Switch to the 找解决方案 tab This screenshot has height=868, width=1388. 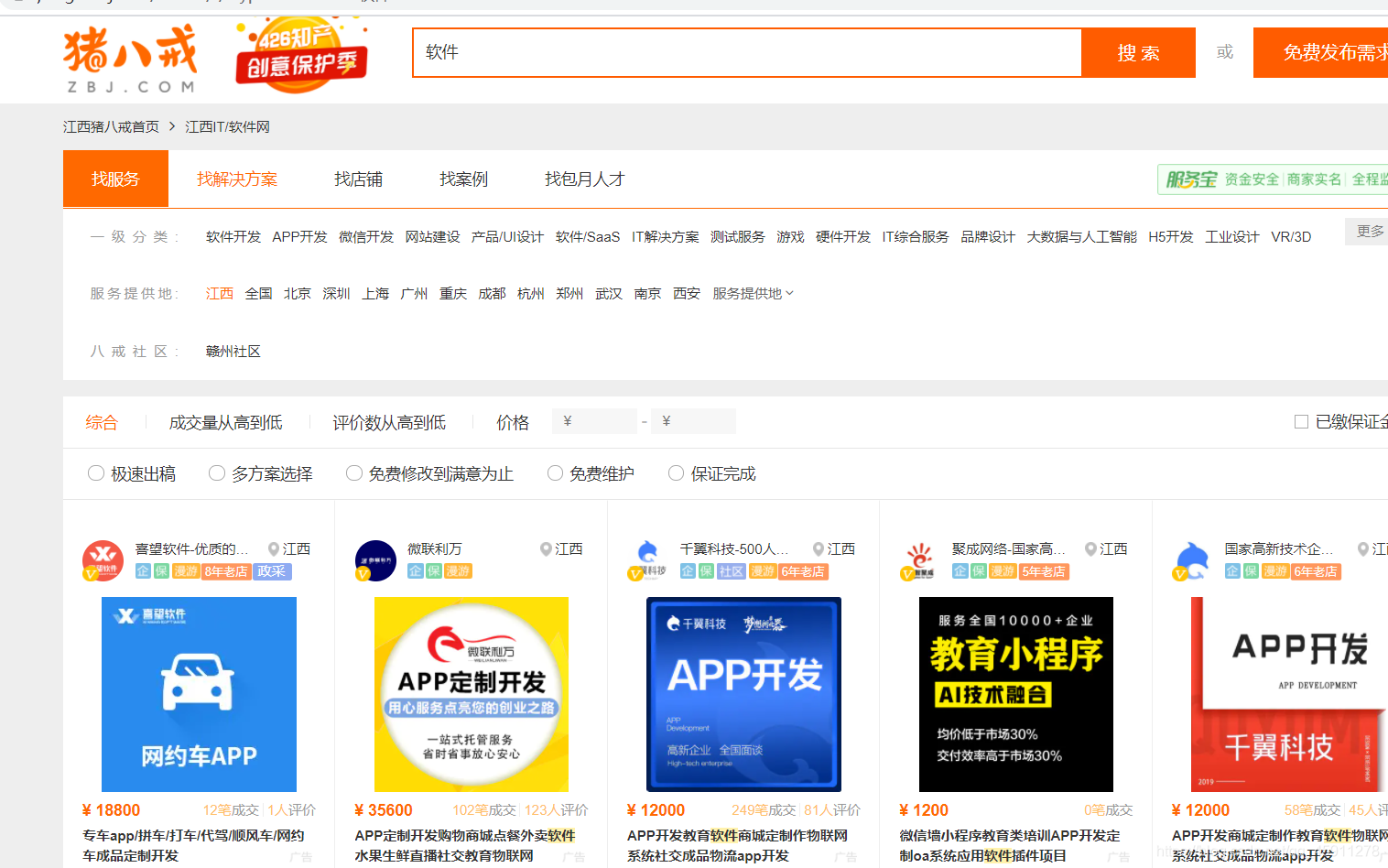pyautogui.click(x=237, y=179)
